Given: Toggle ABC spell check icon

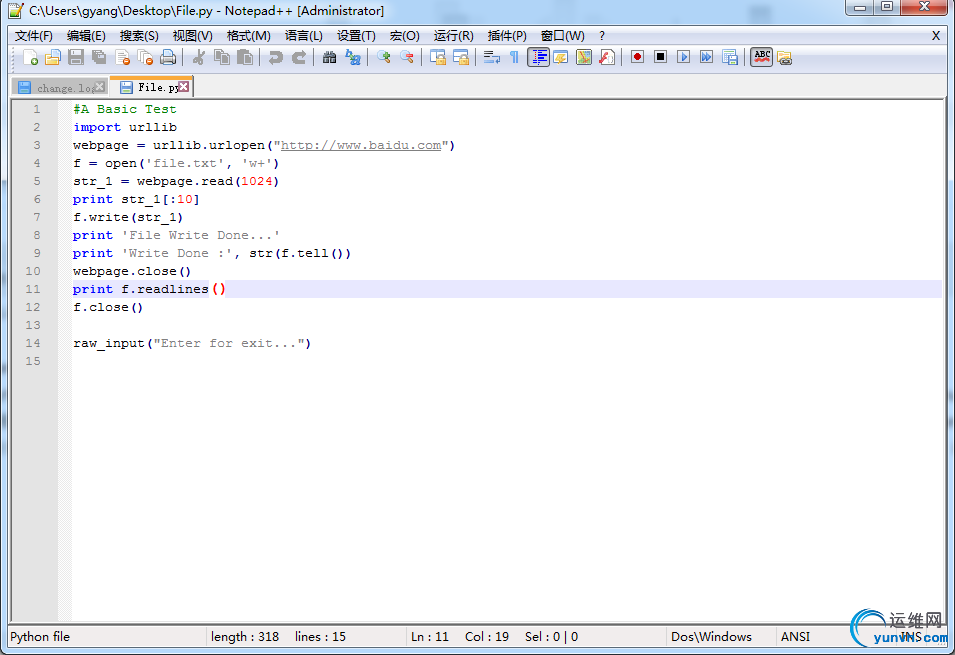Looking at the screenshot, I should 761,57.
